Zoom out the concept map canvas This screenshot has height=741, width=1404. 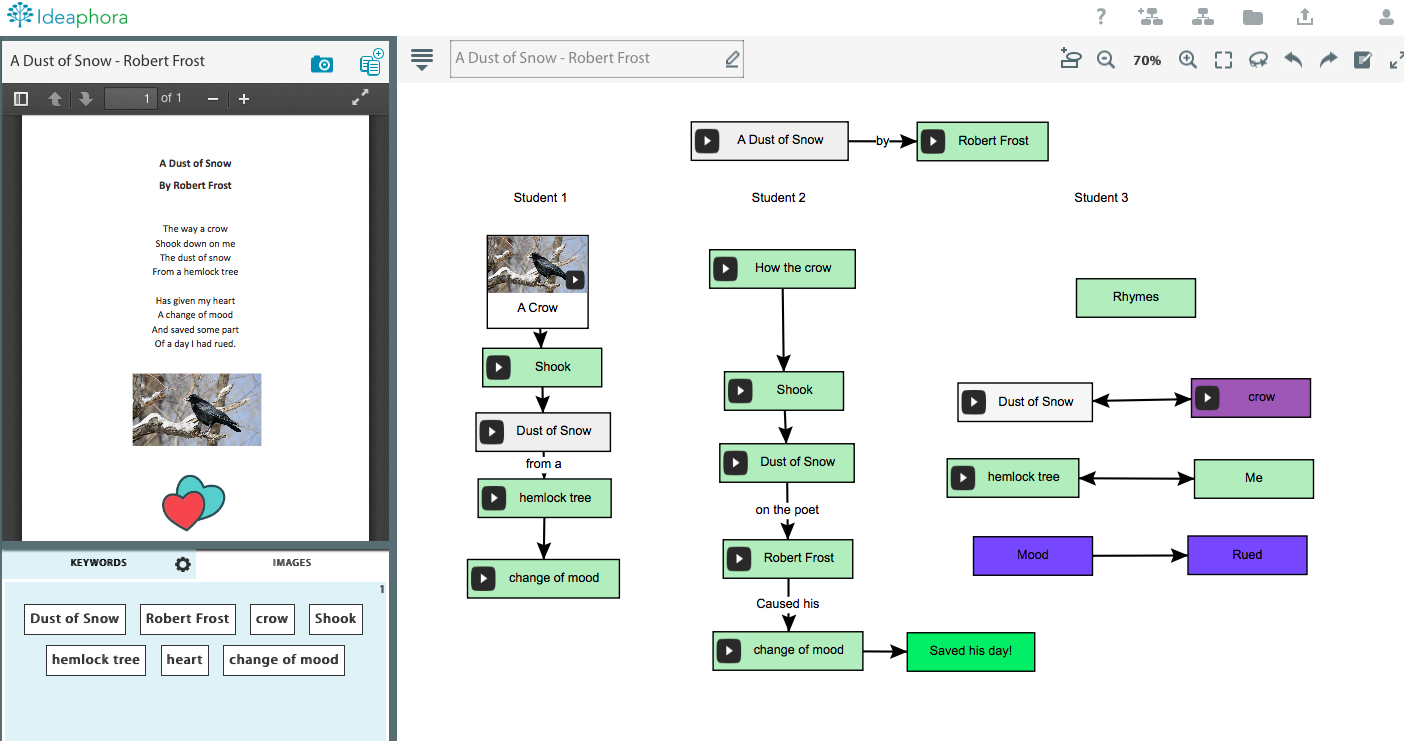coord(1106,60)
